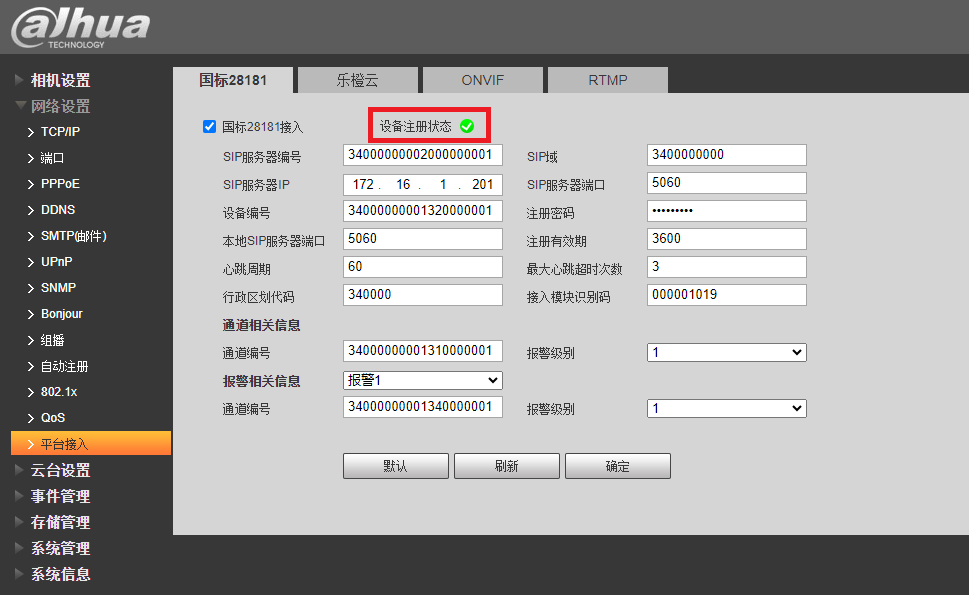Uncheck the 国标28181接入 checkbox
The width and height of the screenshot is (969, 595).
pos(210,127)
